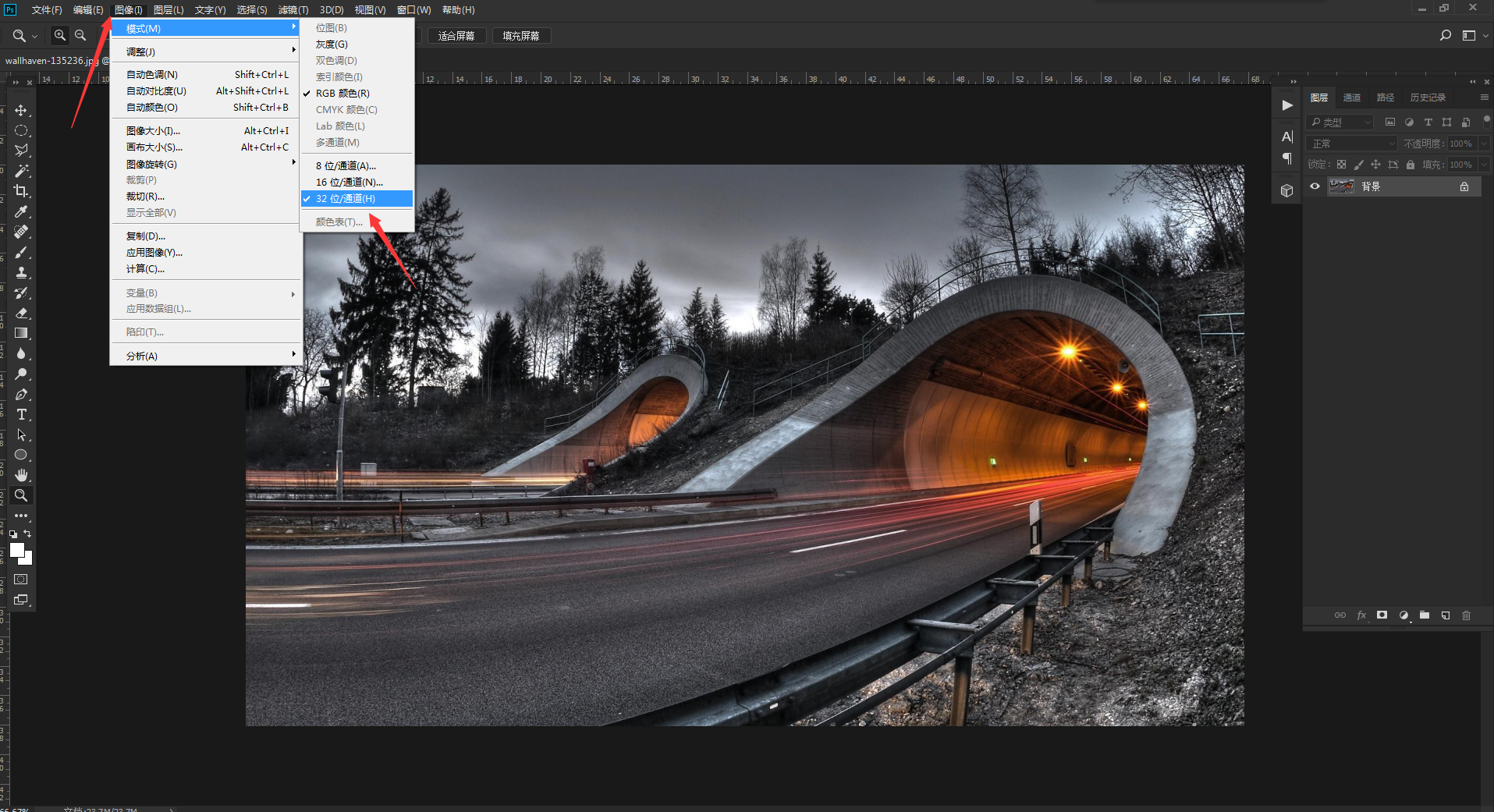Screen dimensions: 1494x812
Task: Pick the Clone Stamp tool
Action: 21,272
